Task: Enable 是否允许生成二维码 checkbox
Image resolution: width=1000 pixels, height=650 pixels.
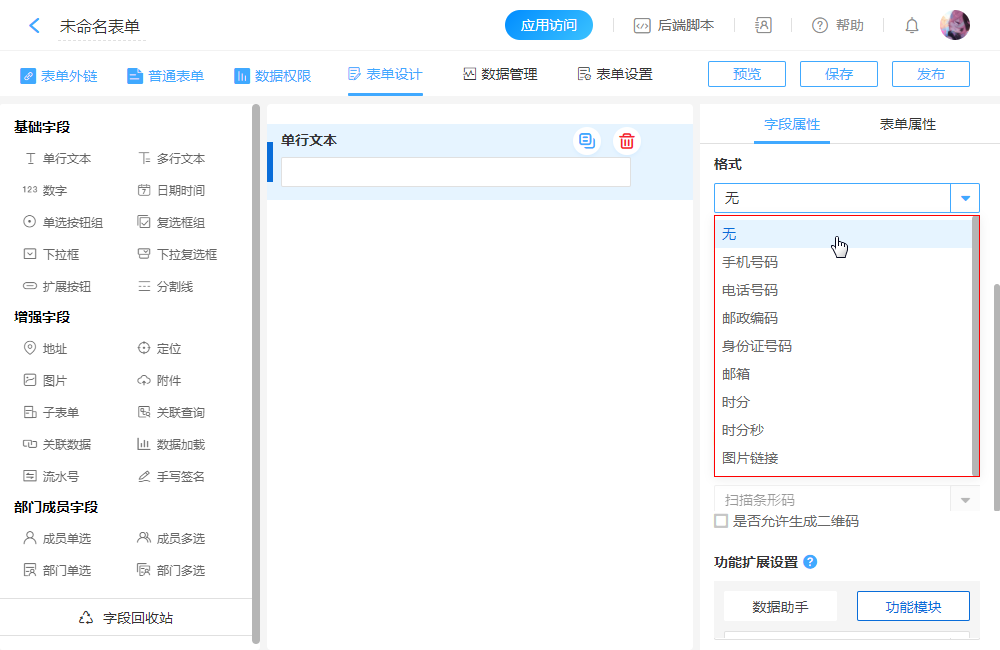Action: (721, 521)
